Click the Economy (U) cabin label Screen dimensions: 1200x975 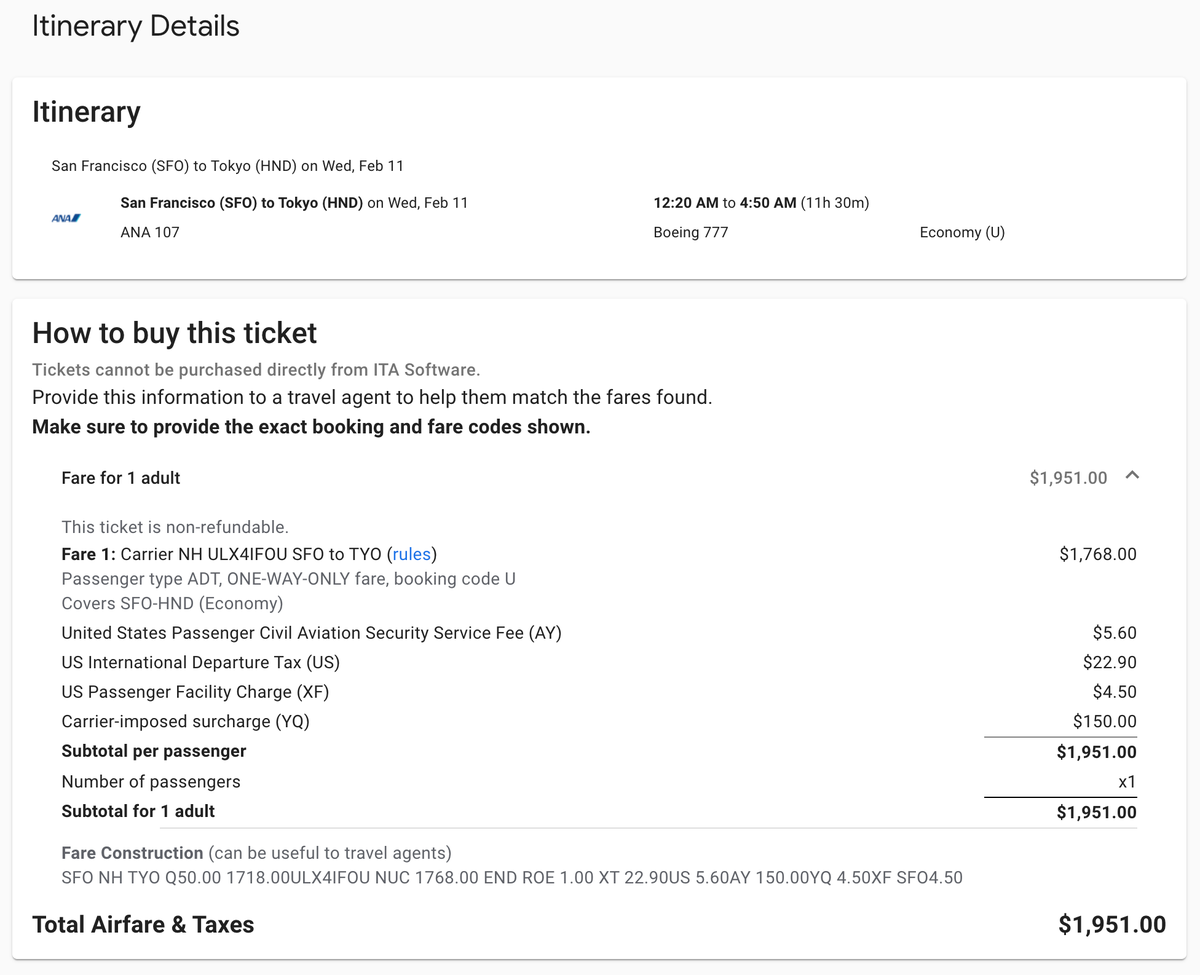(x=962, y=232)
